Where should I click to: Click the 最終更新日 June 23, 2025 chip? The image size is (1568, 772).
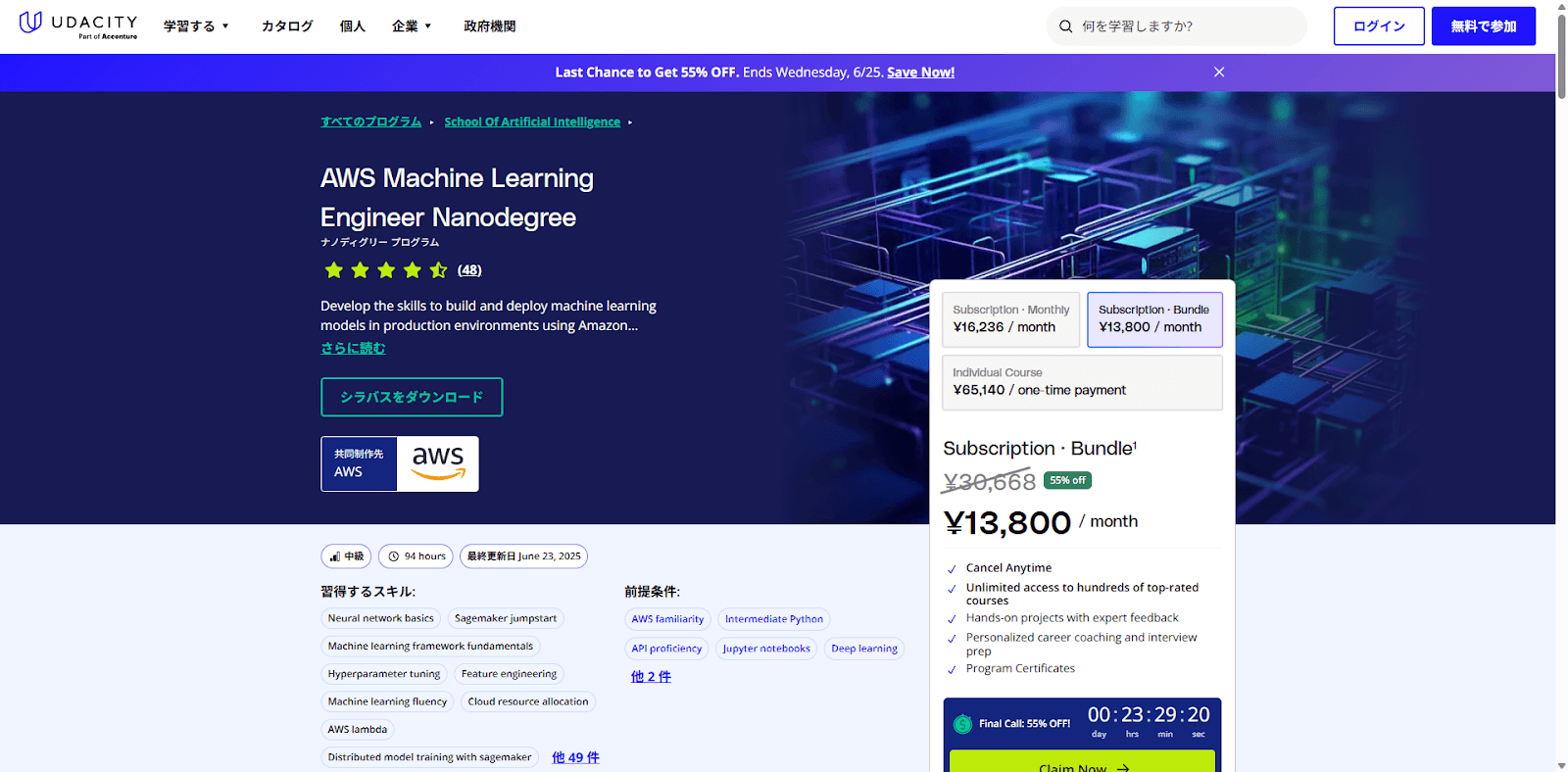[523, 556]
